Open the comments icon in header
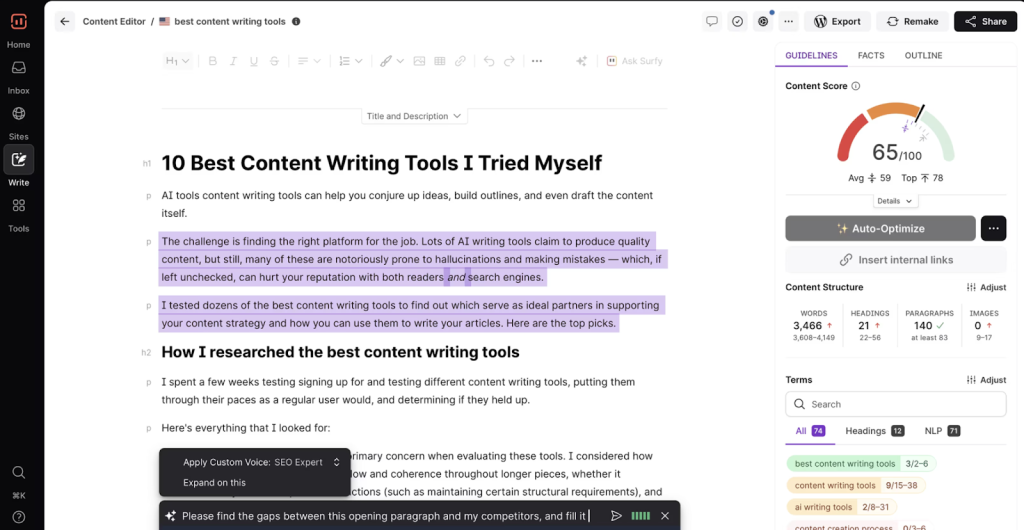1024x530 pixels. (712, 22)
